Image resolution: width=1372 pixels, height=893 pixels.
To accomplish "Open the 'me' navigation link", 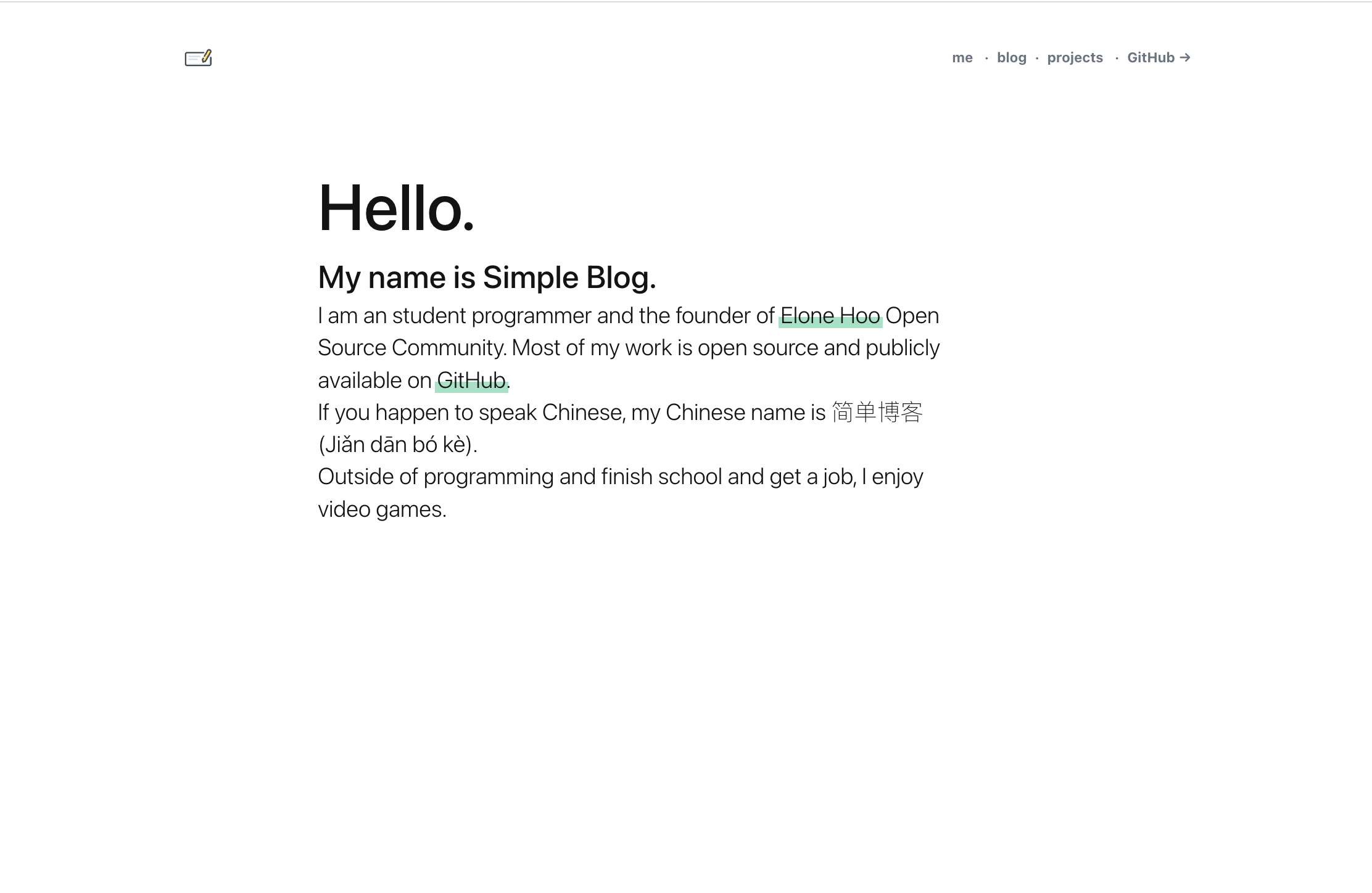I will (962, 58).
